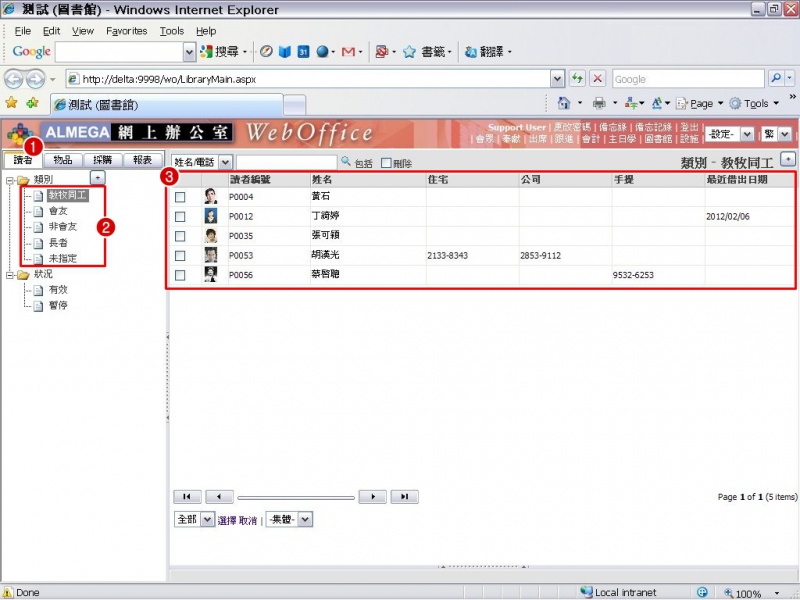This screenshot has height=600, width=800.
Task: Switch to the 報表 tab
Action: tap(142, 160)
